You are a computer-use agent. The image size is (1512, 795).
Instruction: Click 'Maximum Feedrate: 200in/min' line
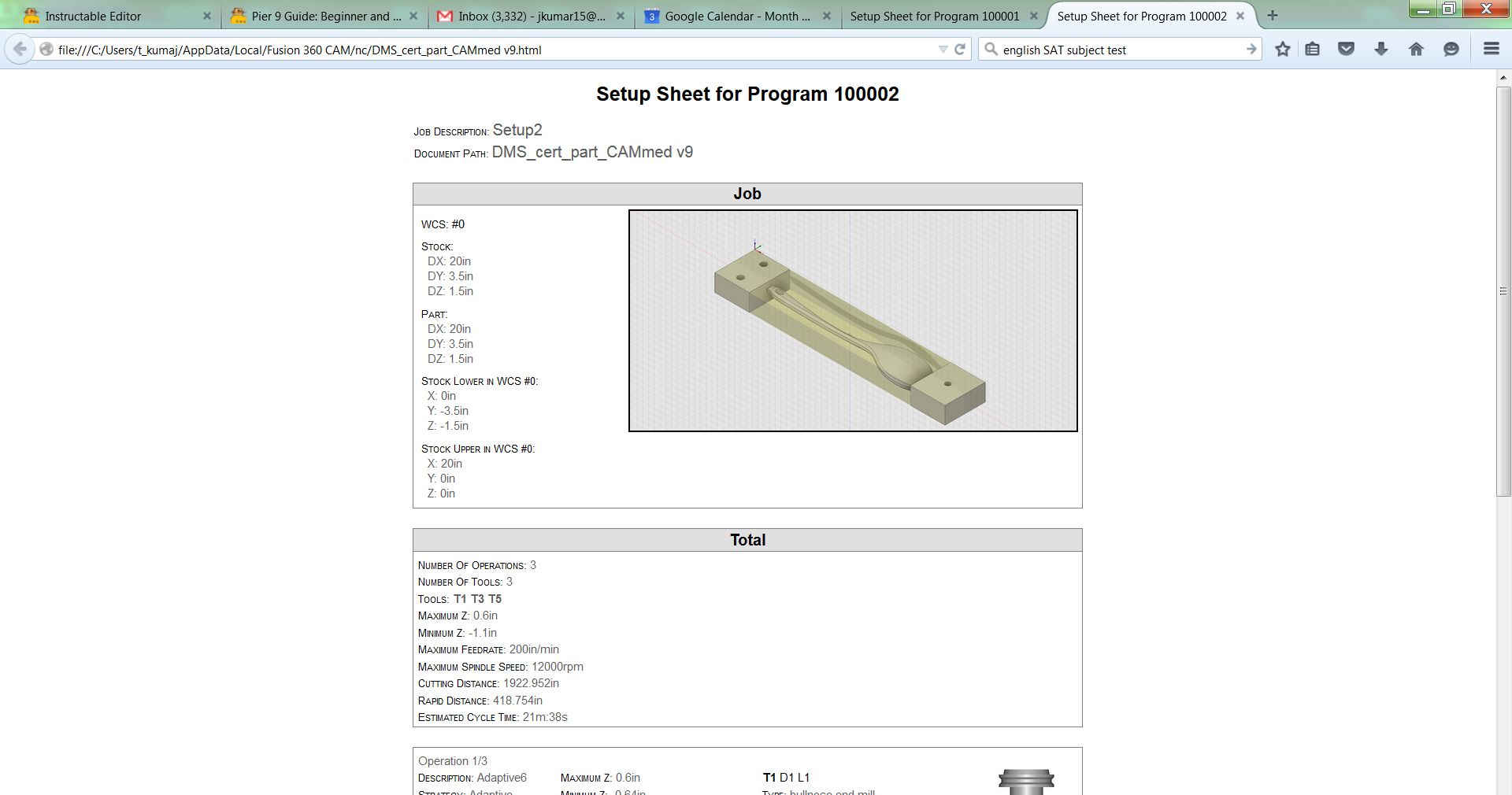[488, 649]
